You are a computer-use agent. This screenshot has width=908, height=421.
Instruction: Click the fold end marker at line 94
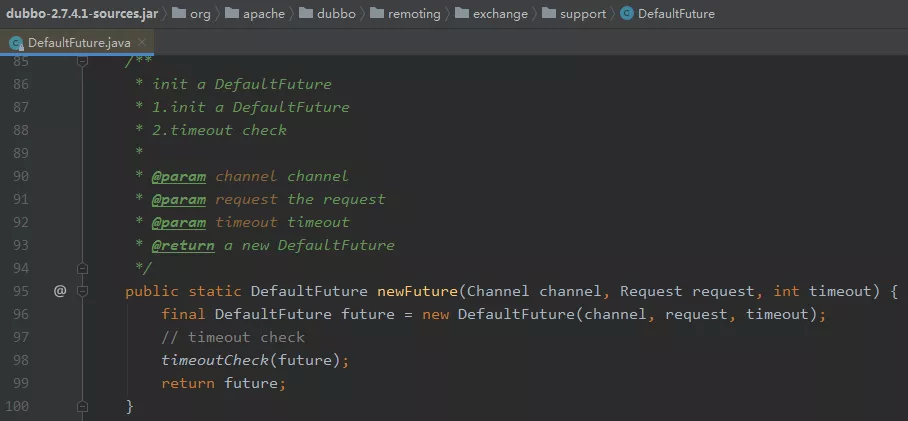coord(82,268)
